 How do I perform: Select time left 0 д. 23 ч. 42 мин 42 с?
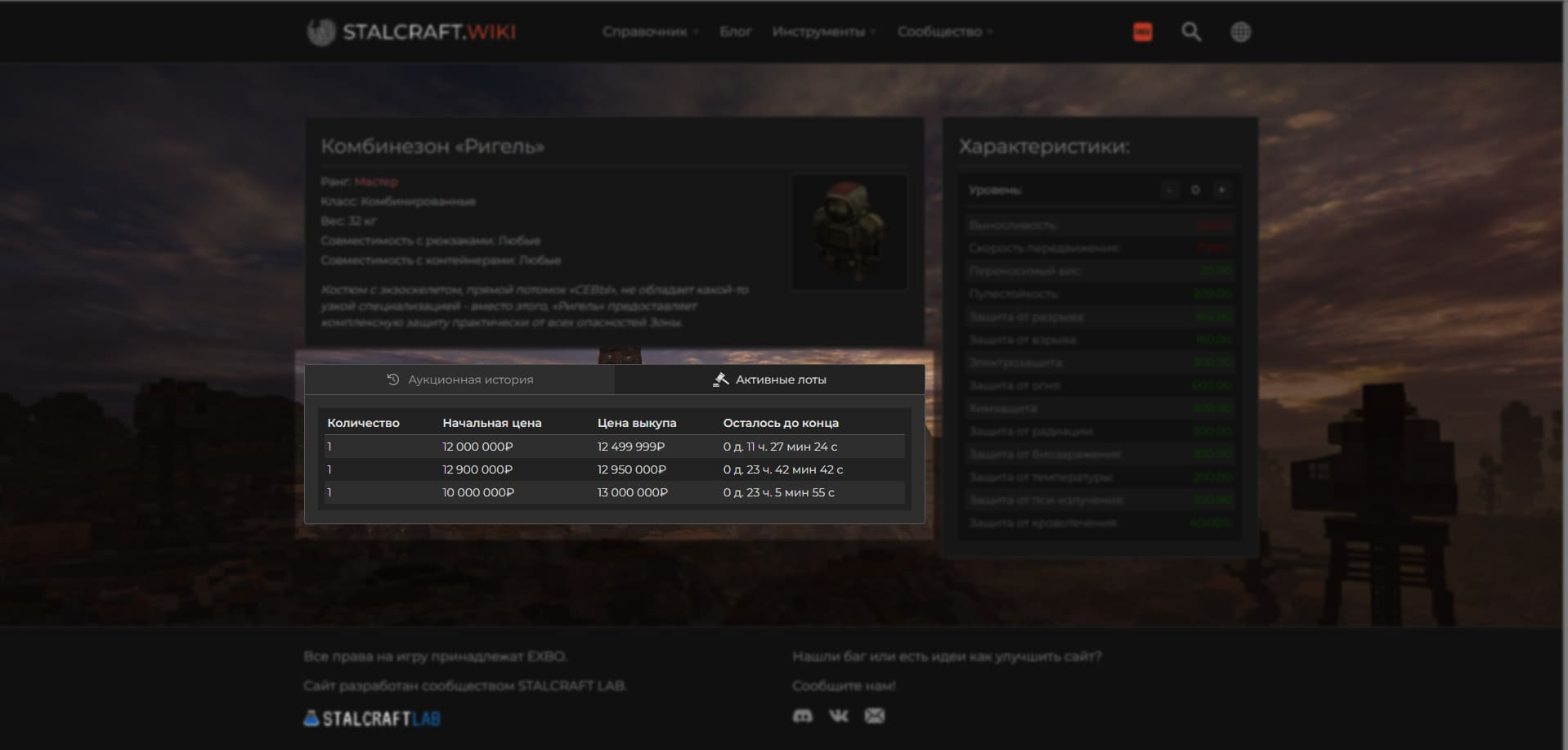[x=783, y=469]
